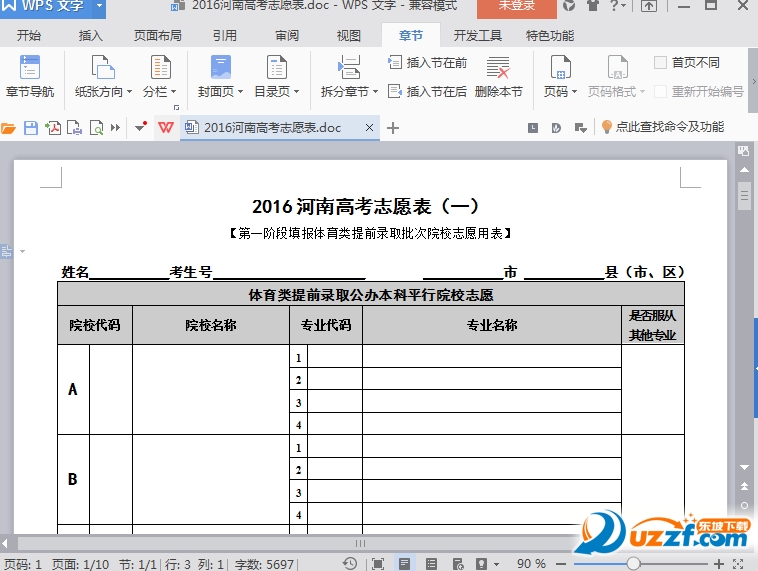Click the red WPS home icon

click(x=165, y=128)
